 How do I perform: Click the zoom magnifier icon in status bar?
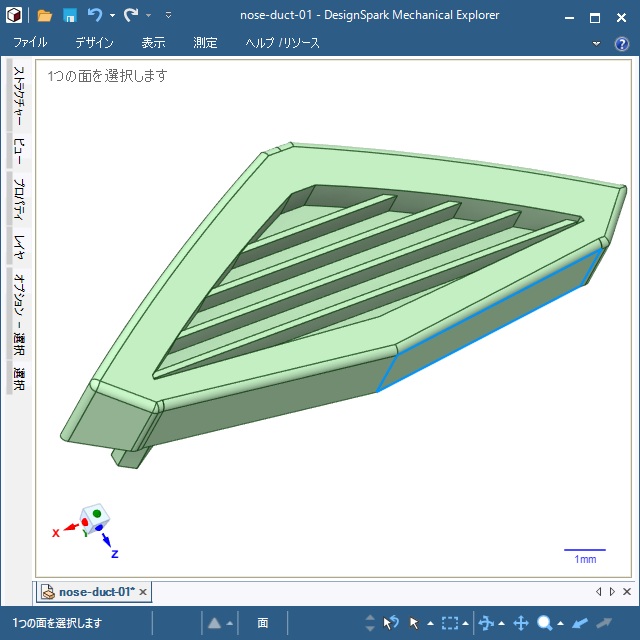point(545,623)
